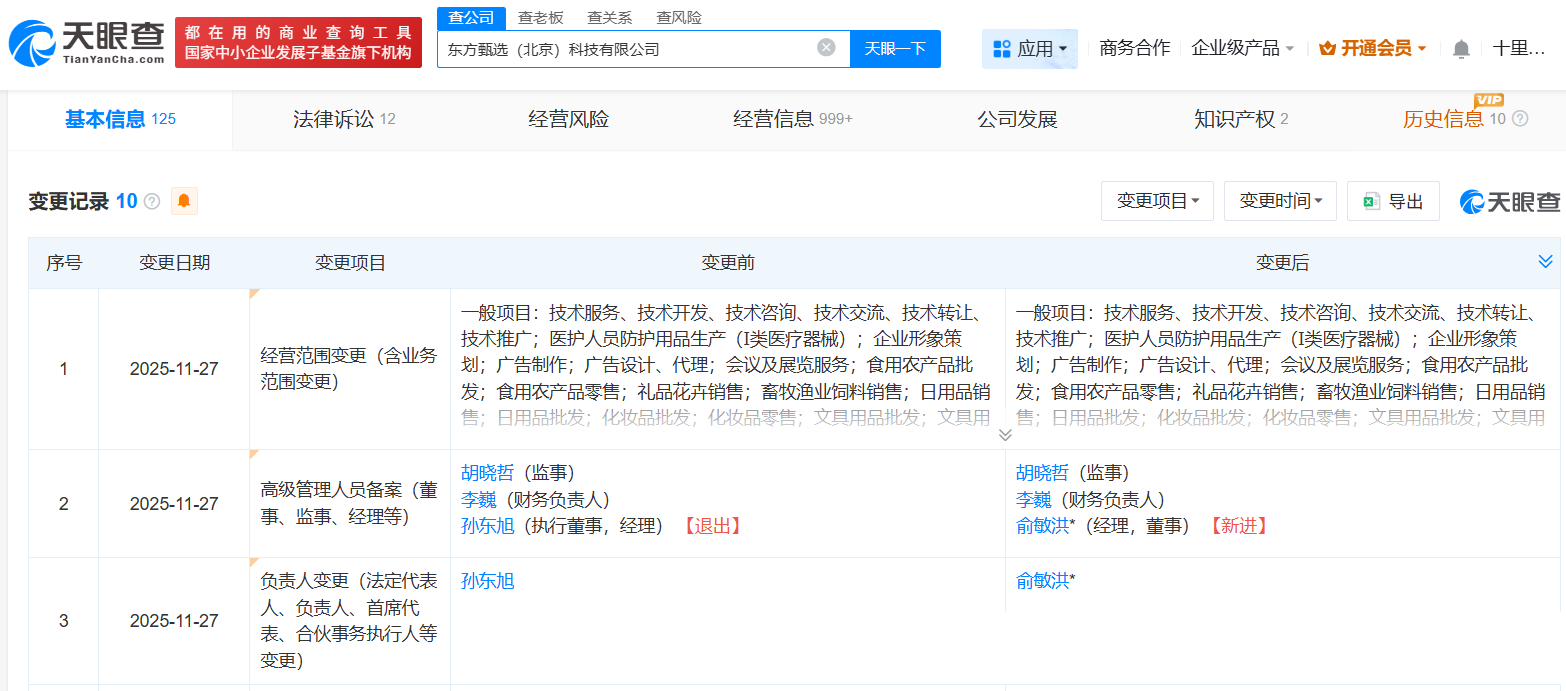Open 孙东旭 link in 负责人变更 row
The width and height of the screenshot is (1566, 691).
point(487,581)
